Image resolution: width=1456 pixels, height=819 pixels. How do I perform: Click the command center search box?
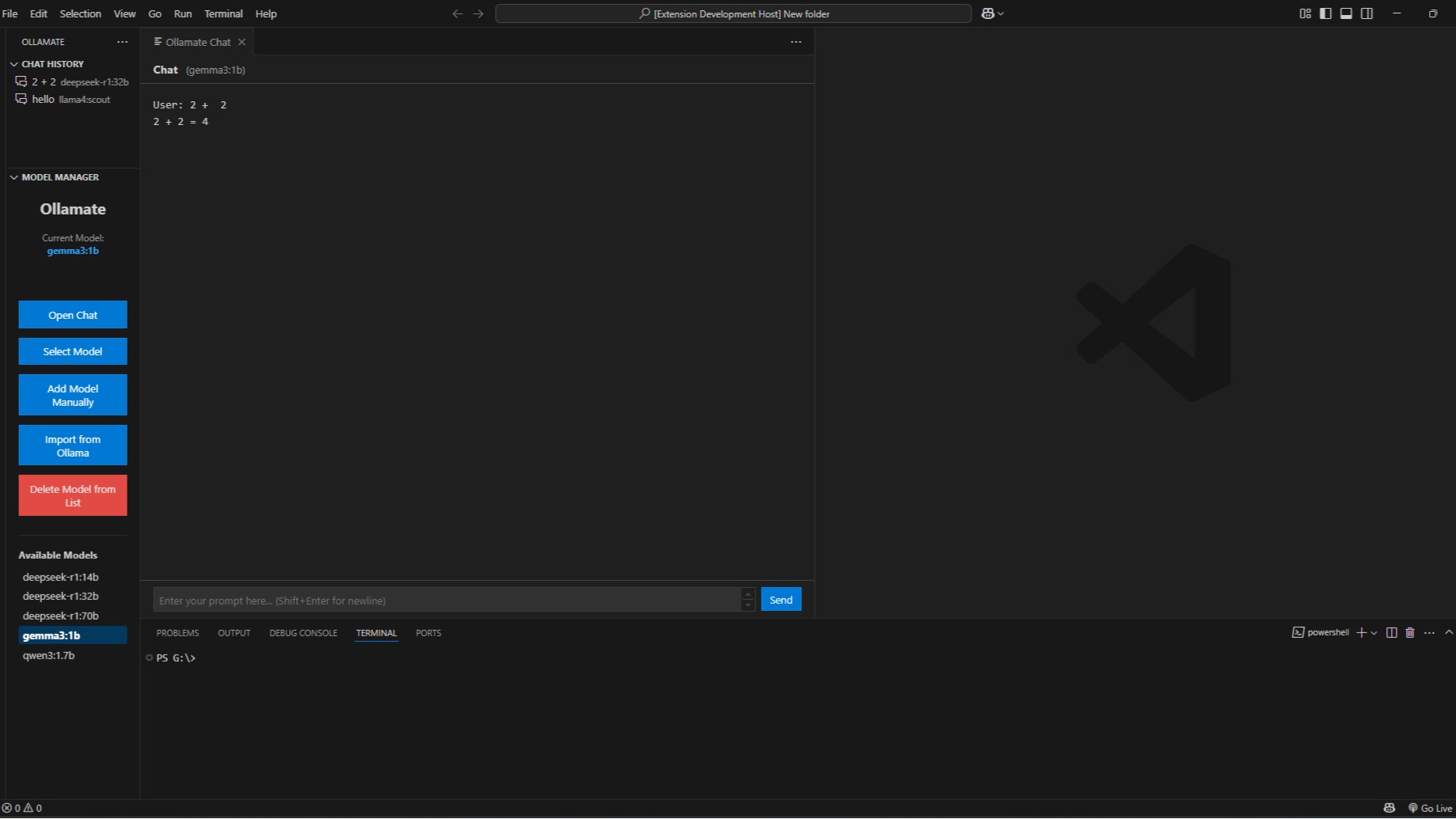pyautogui.click(x=733, y=13)
